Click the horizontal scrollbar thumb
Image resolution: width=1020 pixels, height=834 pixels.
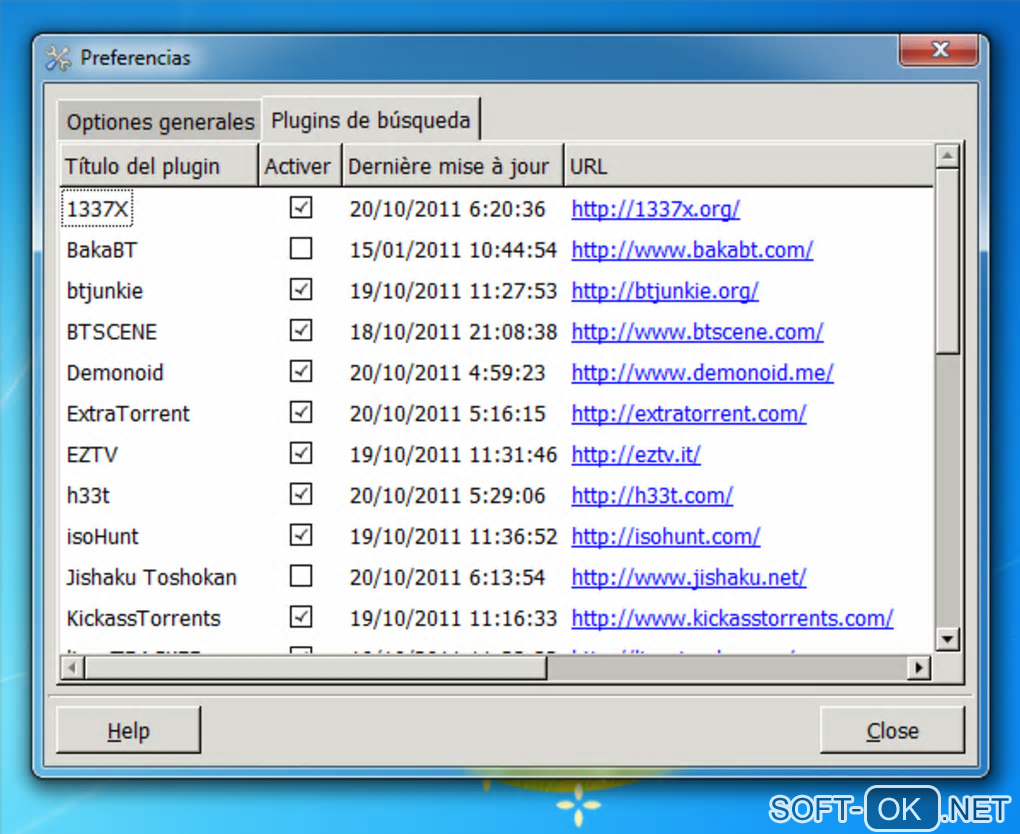point(316,667)
